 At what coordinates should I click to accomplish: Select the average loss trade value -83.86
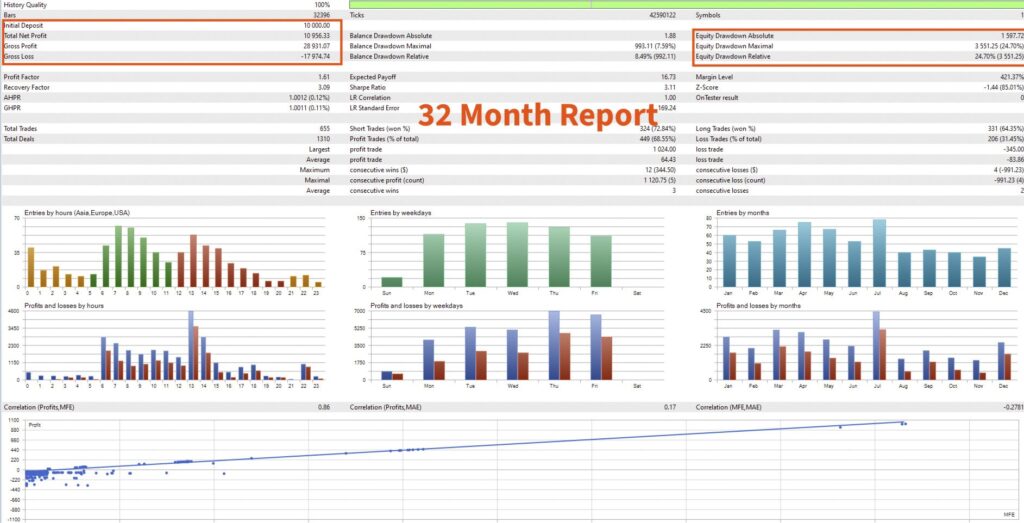[x=1015, y=160]
